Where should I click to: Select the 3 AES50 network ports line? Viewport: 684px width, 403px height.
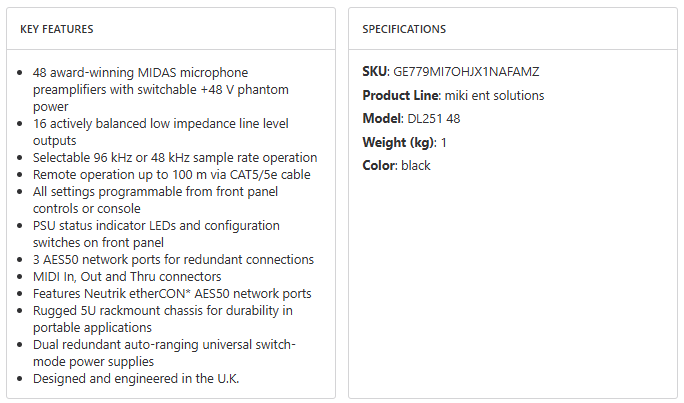tap(173, 259)
